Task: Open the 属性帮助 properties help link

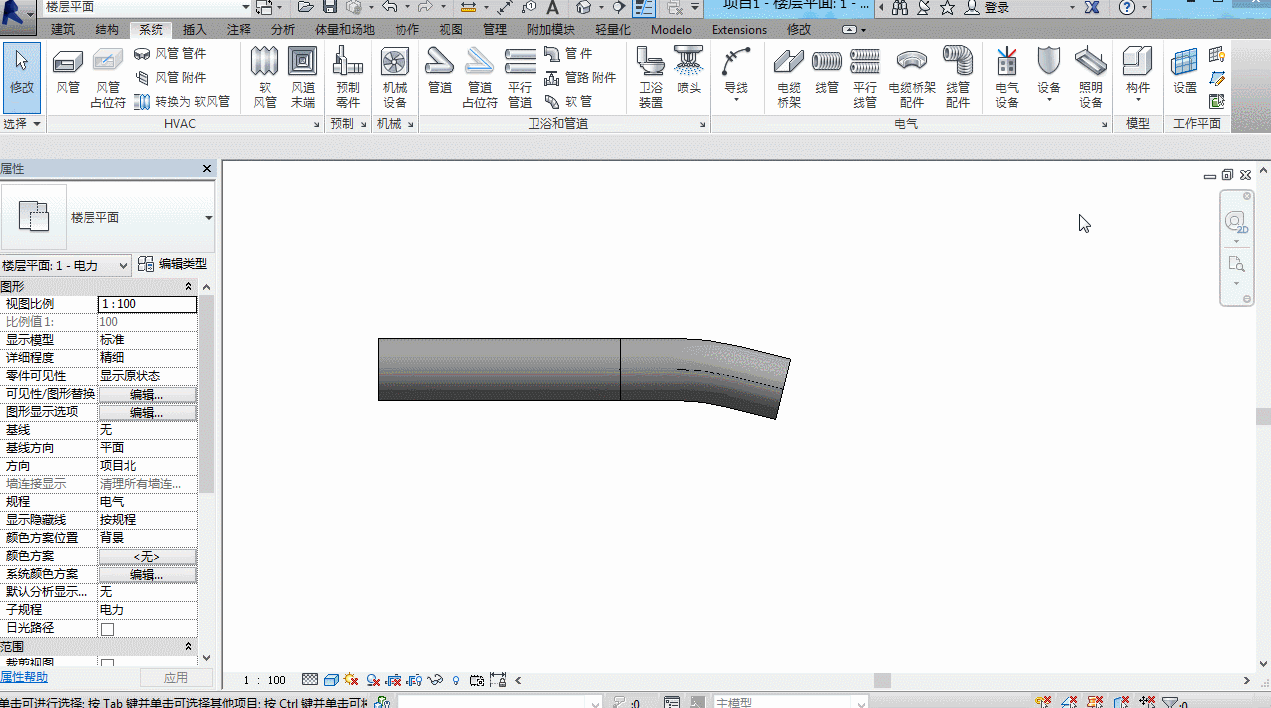Action: (24, 678)
